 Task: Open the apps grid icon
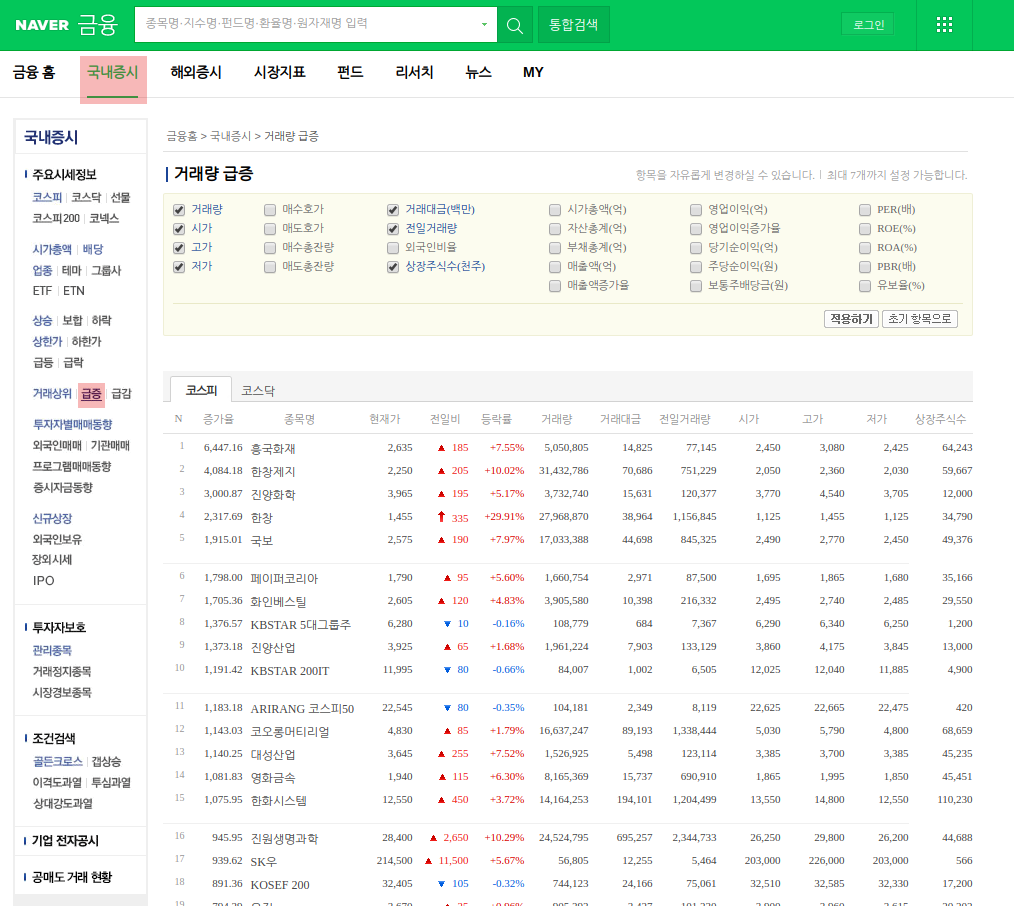(x=944, y=25)
